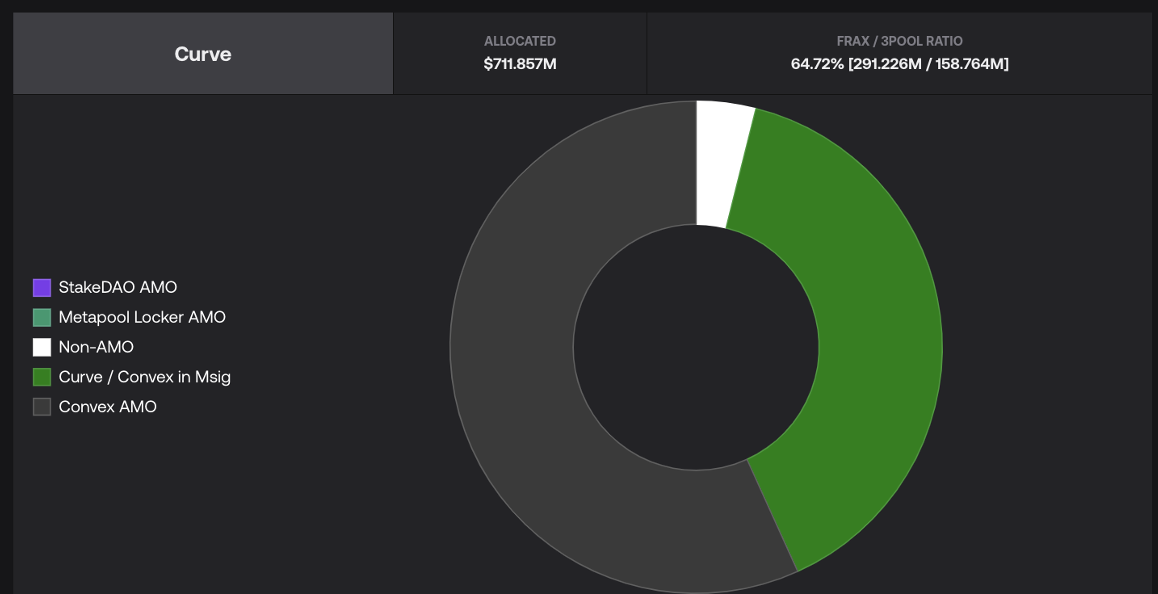This screenshot has height=594, width=1158.
Task: Click the $711.857M allocated value
Action: pyautogui.click(x=520, y=64)
